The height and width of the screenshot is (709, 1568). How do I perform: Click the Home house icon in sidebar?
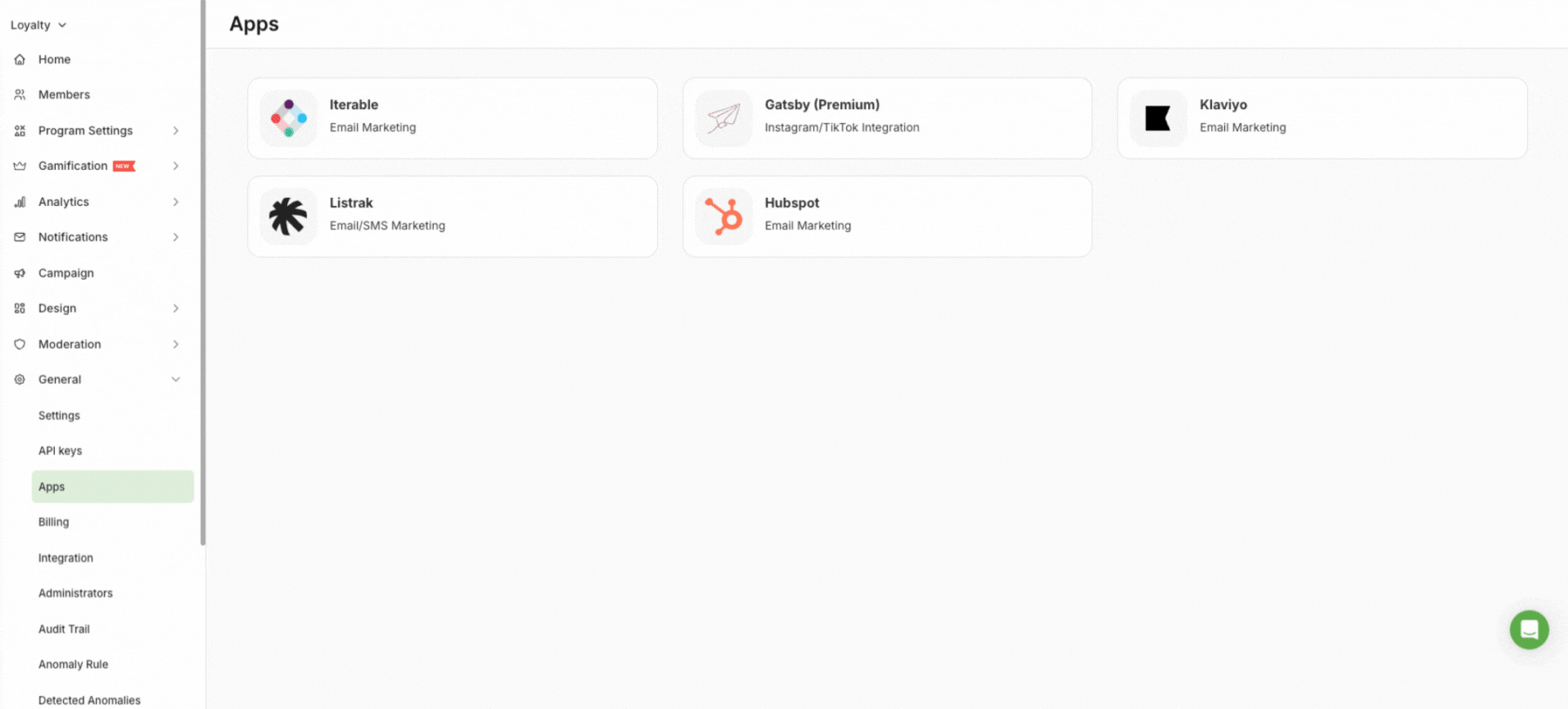tap(20, 59)
